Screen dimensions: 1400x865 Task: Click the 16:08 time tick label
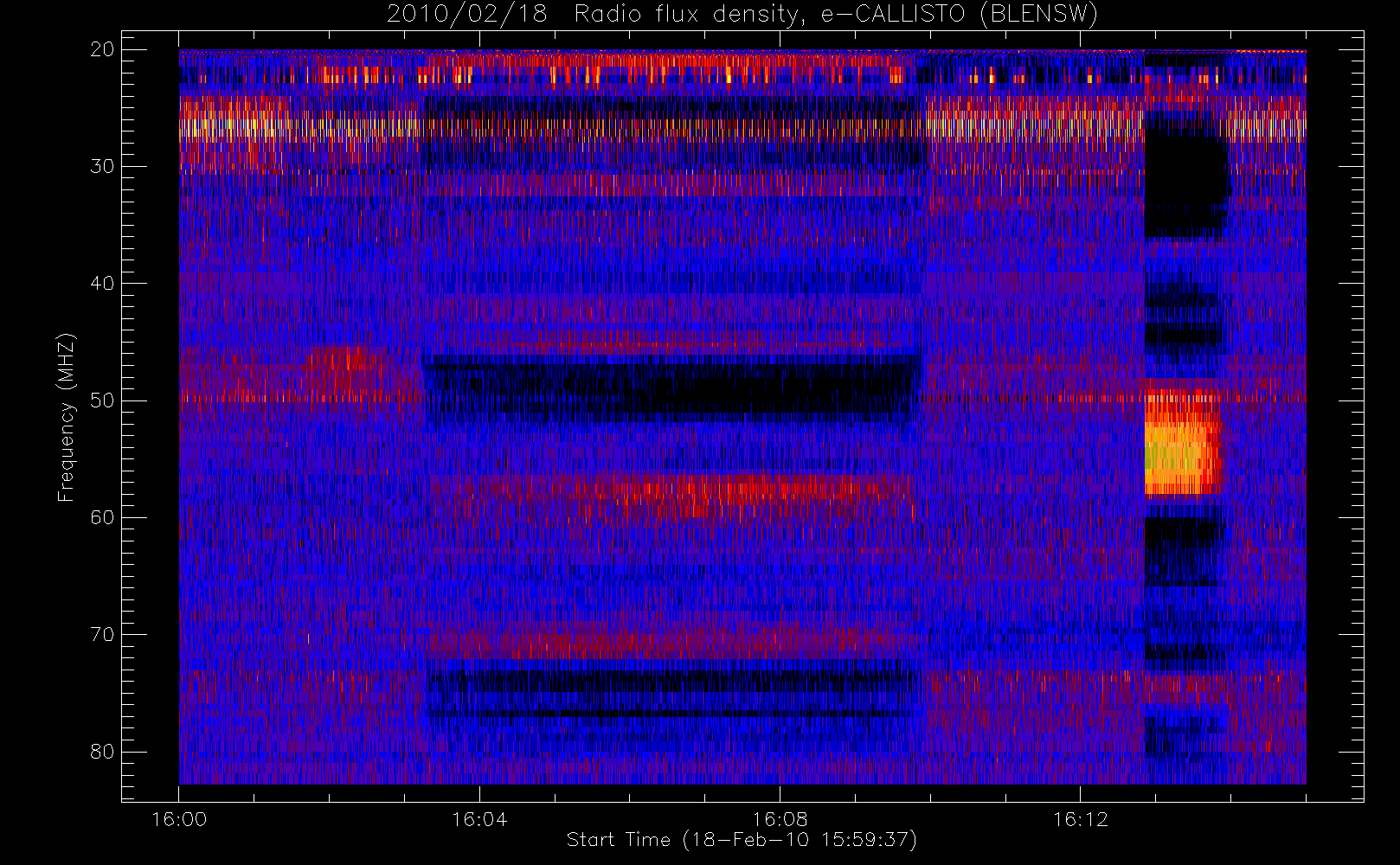click(x=780, y=819)
